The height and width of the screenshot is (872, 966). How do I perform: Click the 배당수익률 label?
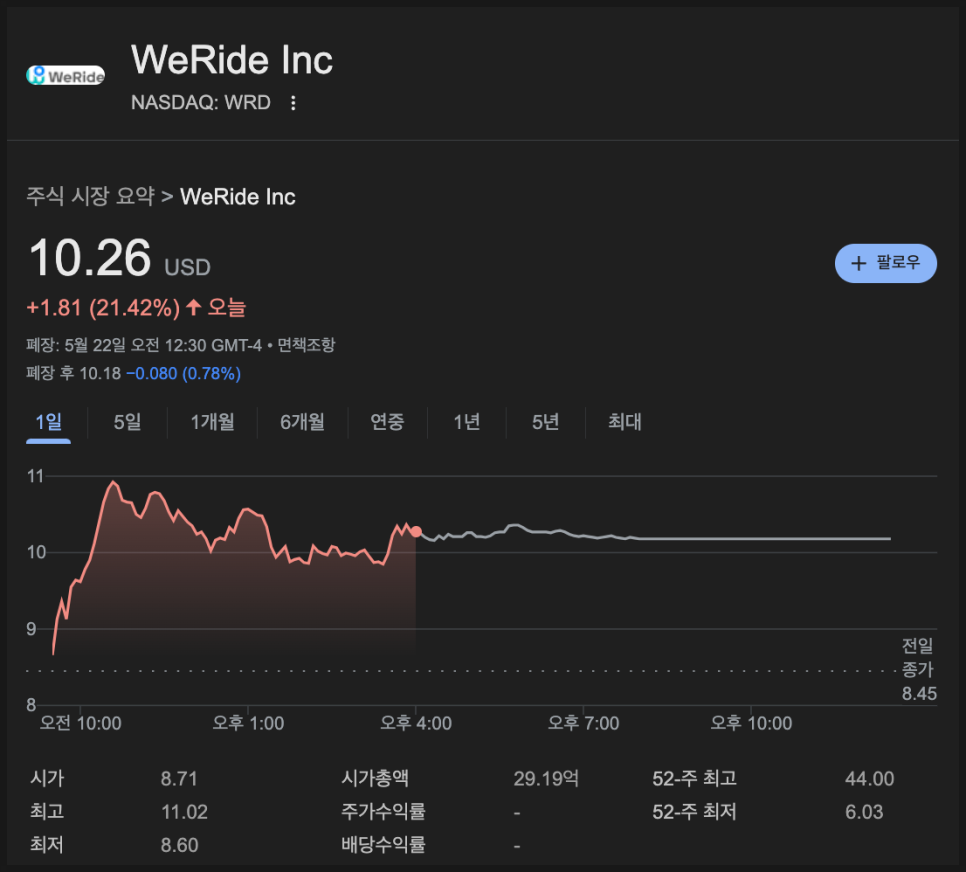[x=383, y=845]
